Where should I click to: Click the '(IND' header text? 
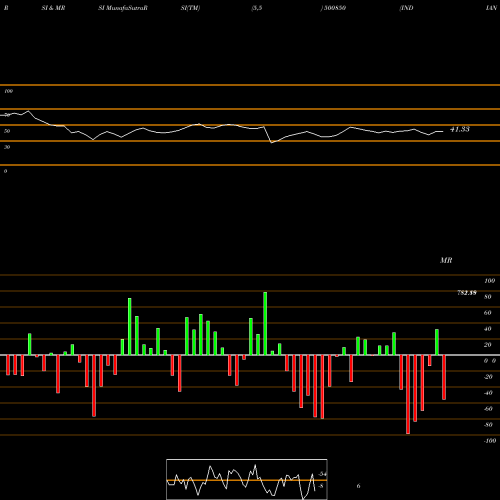(x=406, y=8)
